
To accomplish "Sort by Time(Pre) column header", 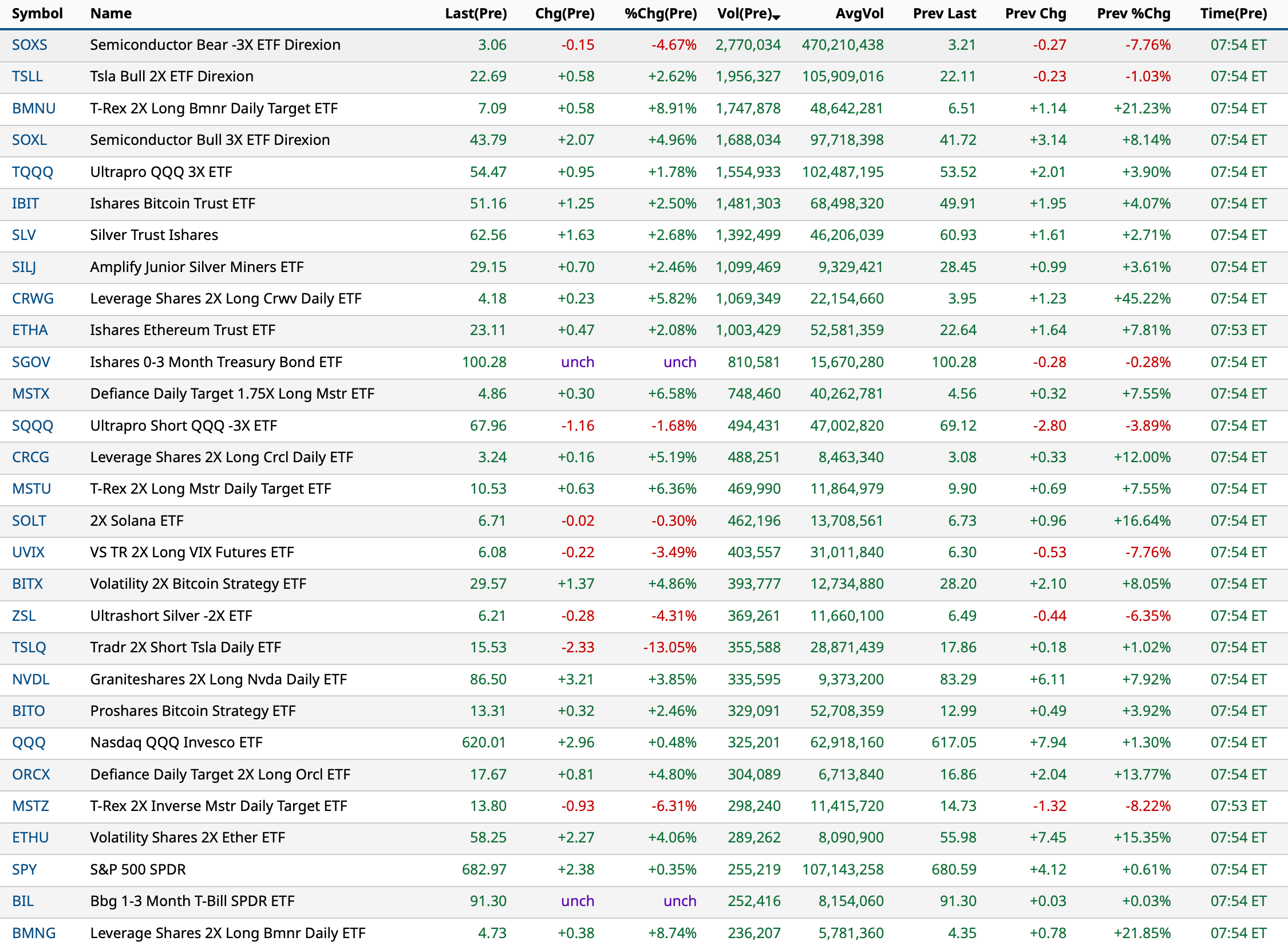I will [x=1234, y=13].
